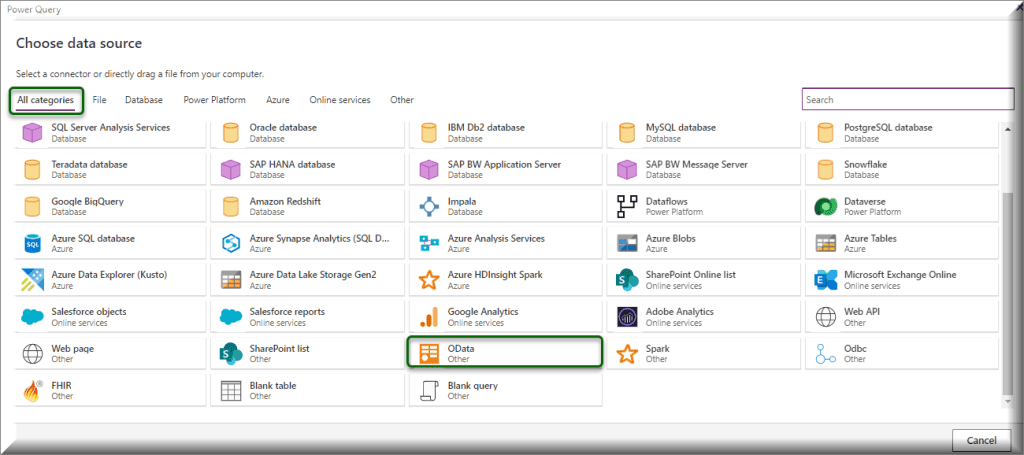Select the Azure HDInsight Spark star icon
Viewport: 1024px width, 455px height.
click(429, 280)
